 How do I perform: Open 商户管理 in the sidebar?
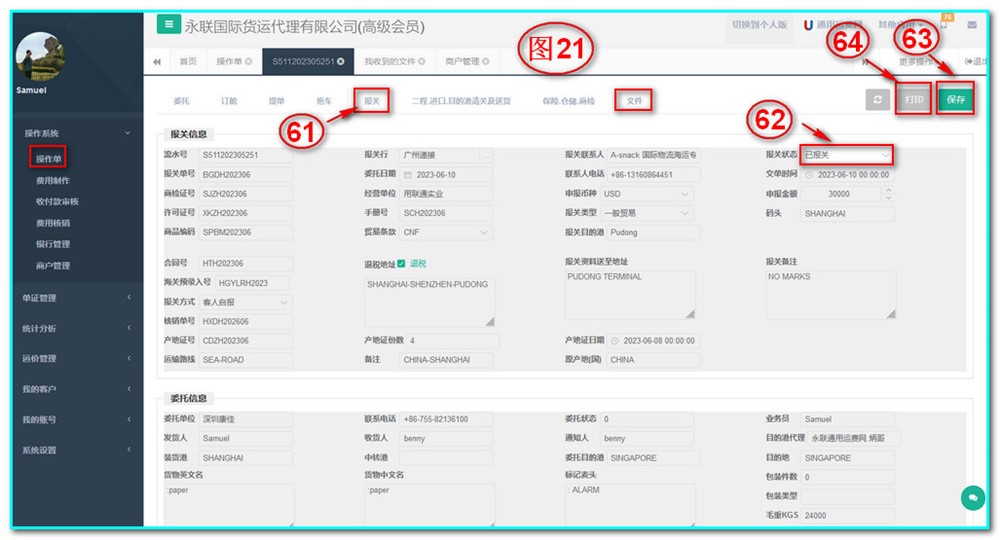pos(53,266)
